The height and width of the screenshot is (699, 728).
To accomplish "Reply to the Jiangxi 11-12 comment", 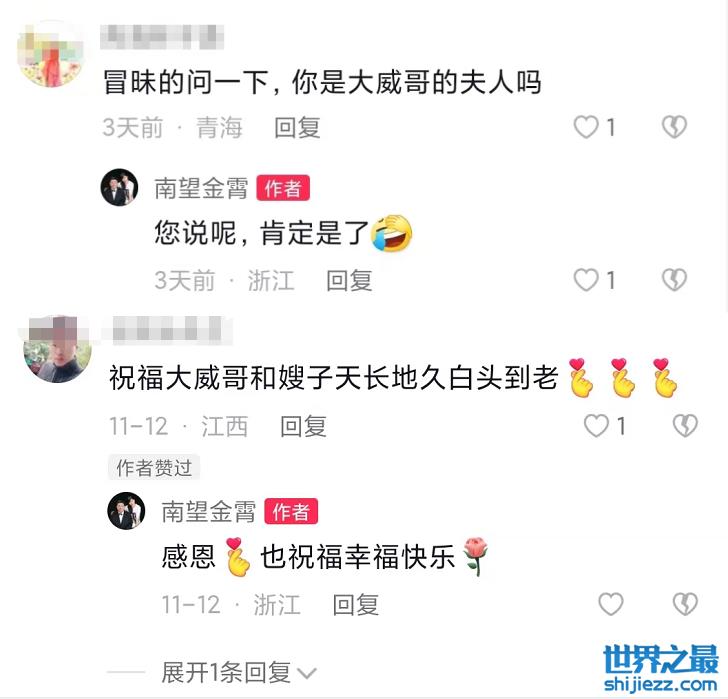I will (x=303, y=426).
